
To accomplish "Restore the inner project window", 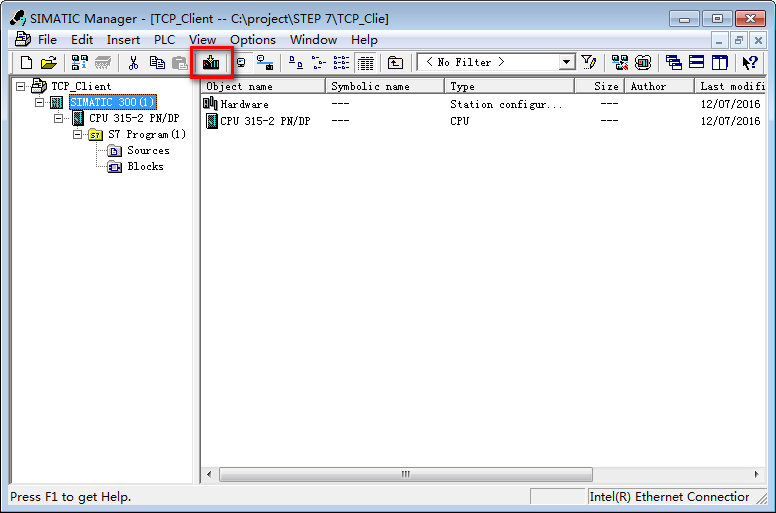I will tap(739, 40).
